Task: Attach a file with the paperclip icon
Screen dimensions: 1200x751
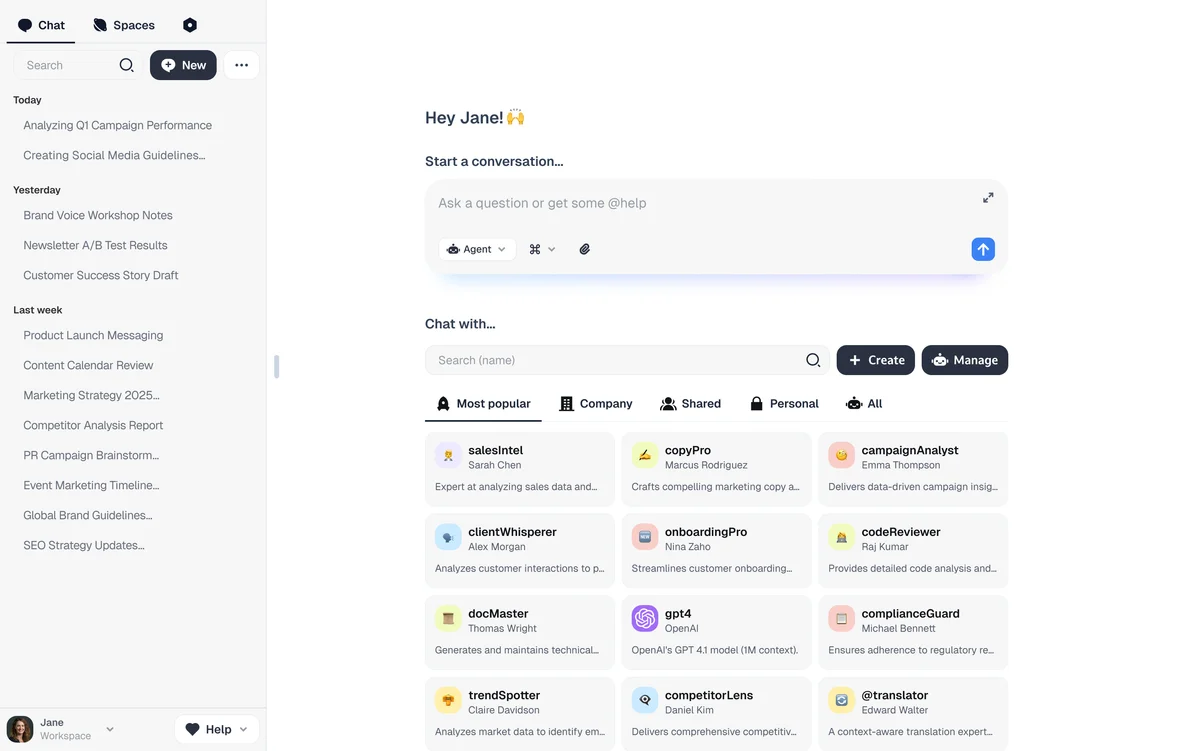Action: click(x=585, y=248)
